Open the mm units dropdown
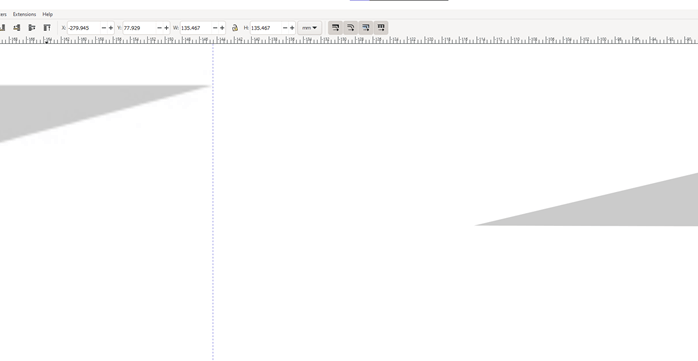 click(309, 28)
